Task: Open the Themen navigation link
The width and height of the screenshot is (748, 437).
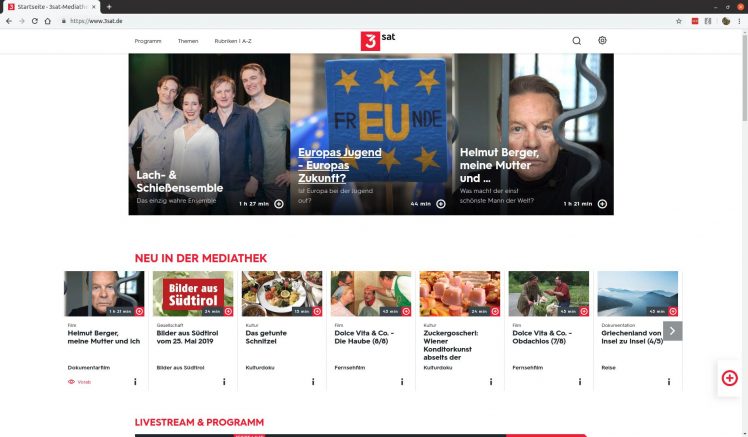Action: (x=188, y=41)
